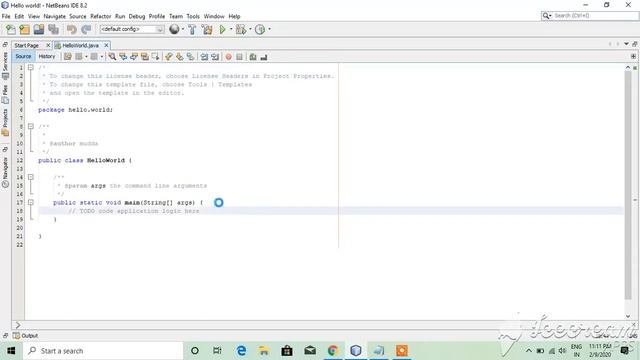640x360 pixels.
Task: Click the Debug Project toolbar icon
Action: point(241,29)
